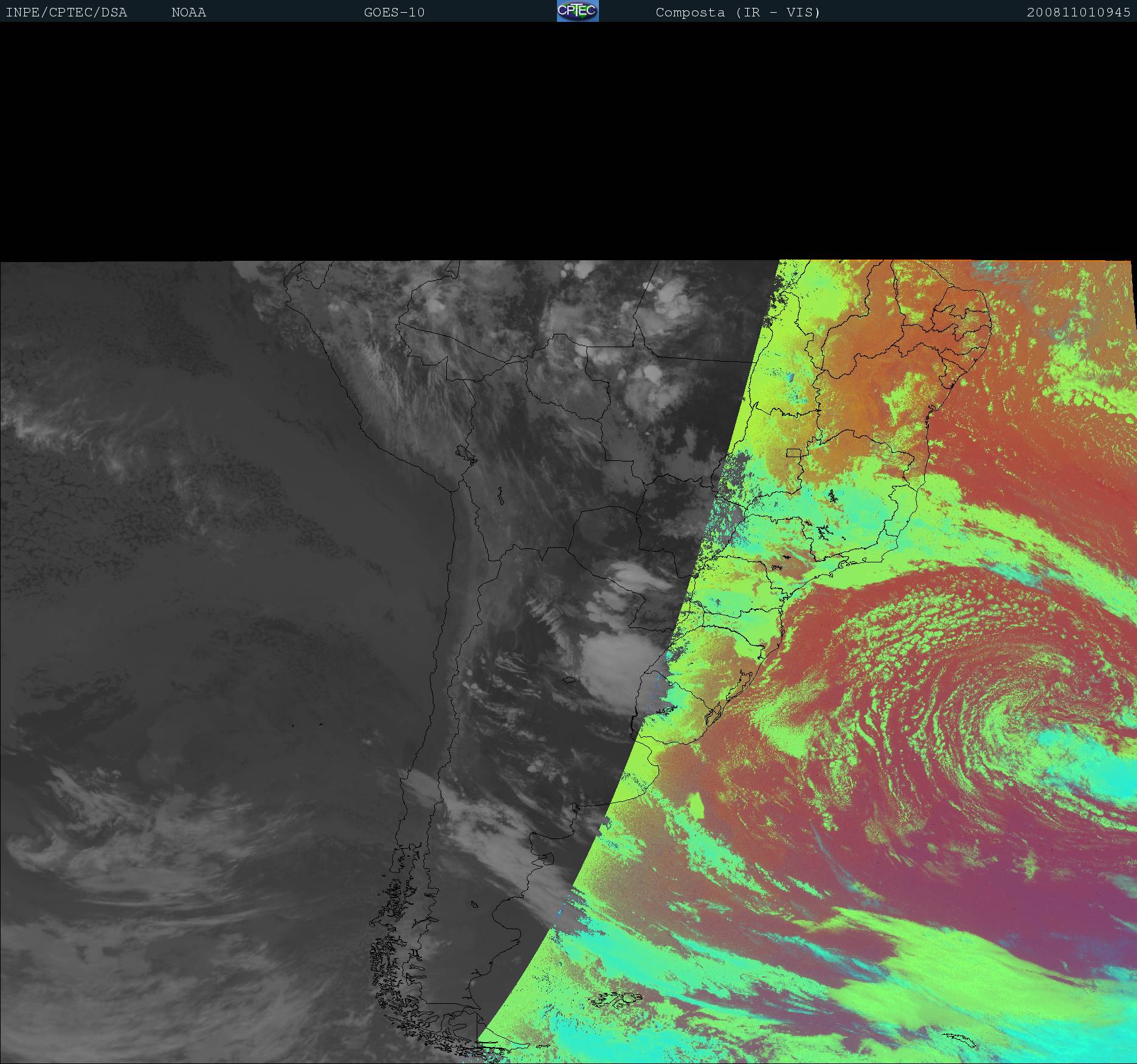Select the GOES-10 satellite label
This screenshot has height=1064, width=1137.
(394, 13)
